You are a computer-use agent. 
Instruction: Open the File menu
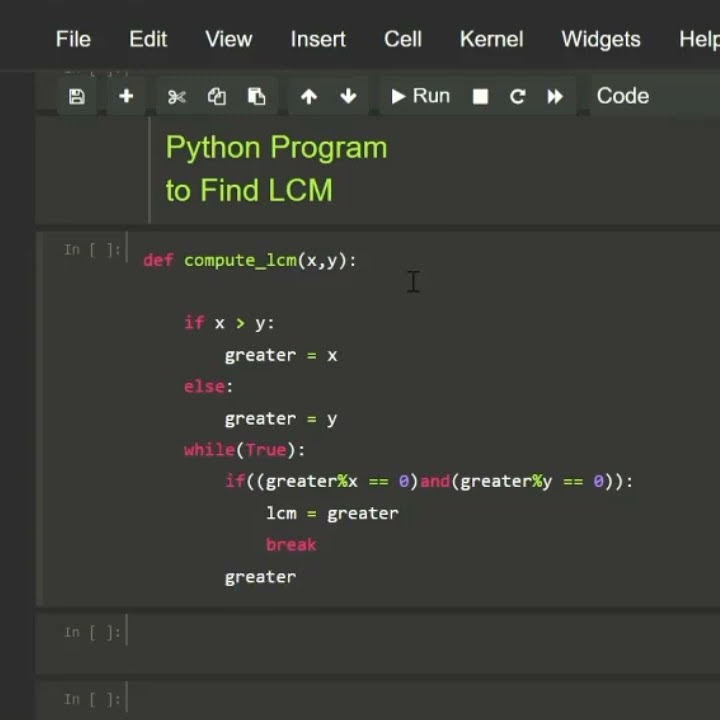(x=73, y=39)
